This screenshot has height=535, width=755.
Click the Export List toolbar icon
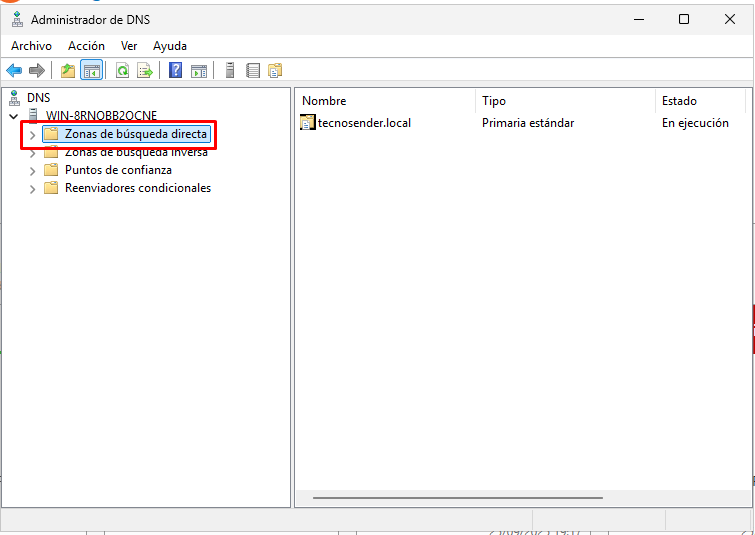click(x=145, y=70)
